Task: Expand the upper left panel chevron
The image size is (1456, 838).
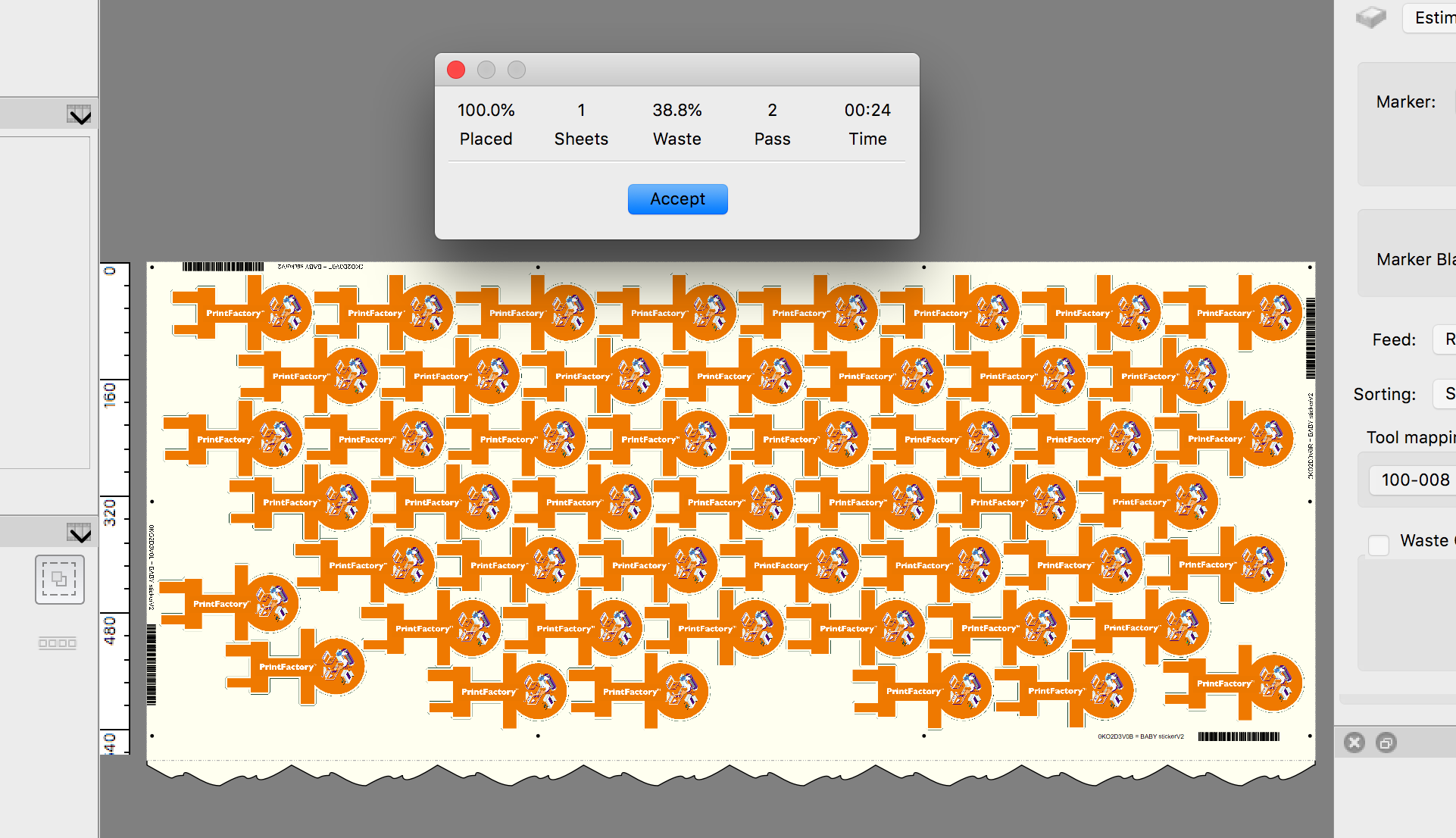Action: click(x=80, y=115)
